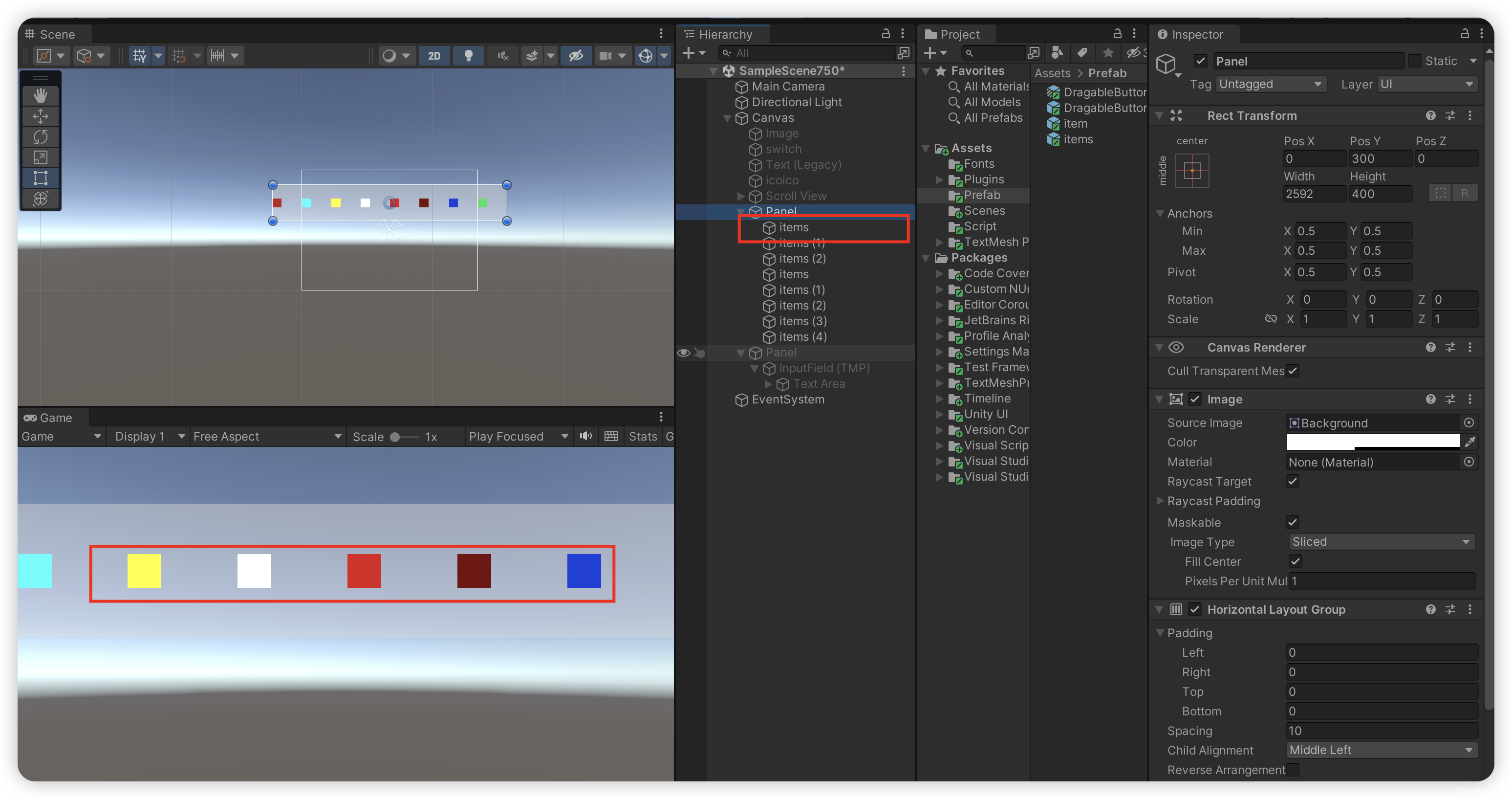Screen dimensions: 1512x799
Task: Select the Hand tool in Scene
Action: point(40,95)
